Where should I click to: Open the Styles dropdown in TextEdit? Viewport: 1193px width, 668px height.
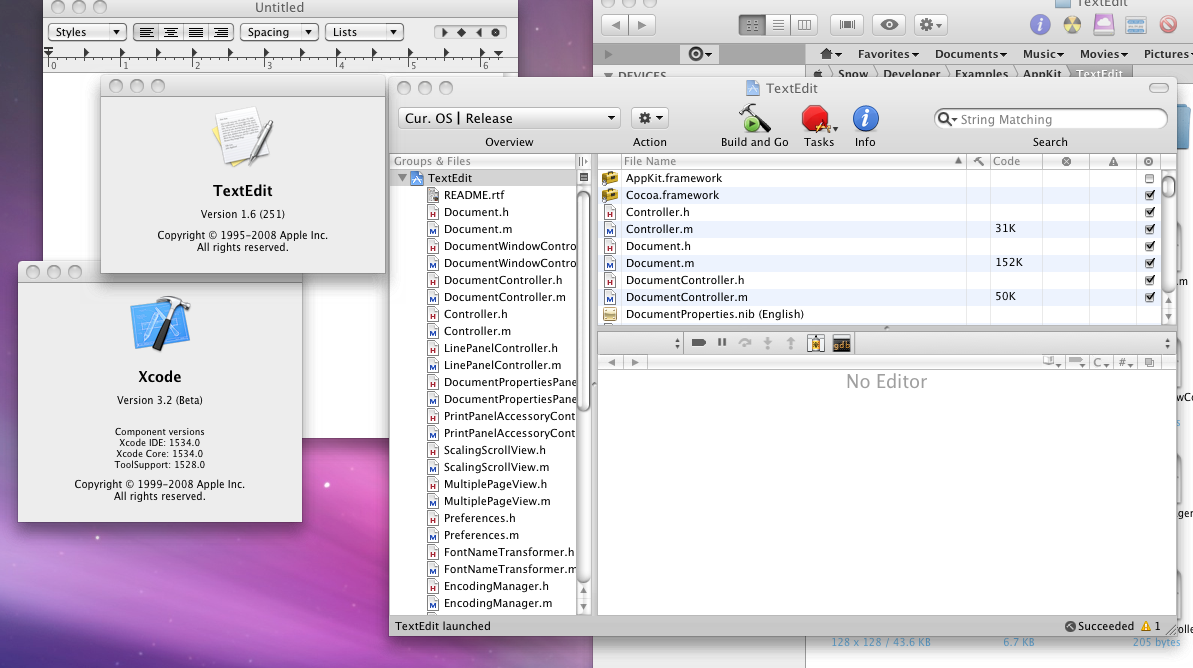pos(87,32)
